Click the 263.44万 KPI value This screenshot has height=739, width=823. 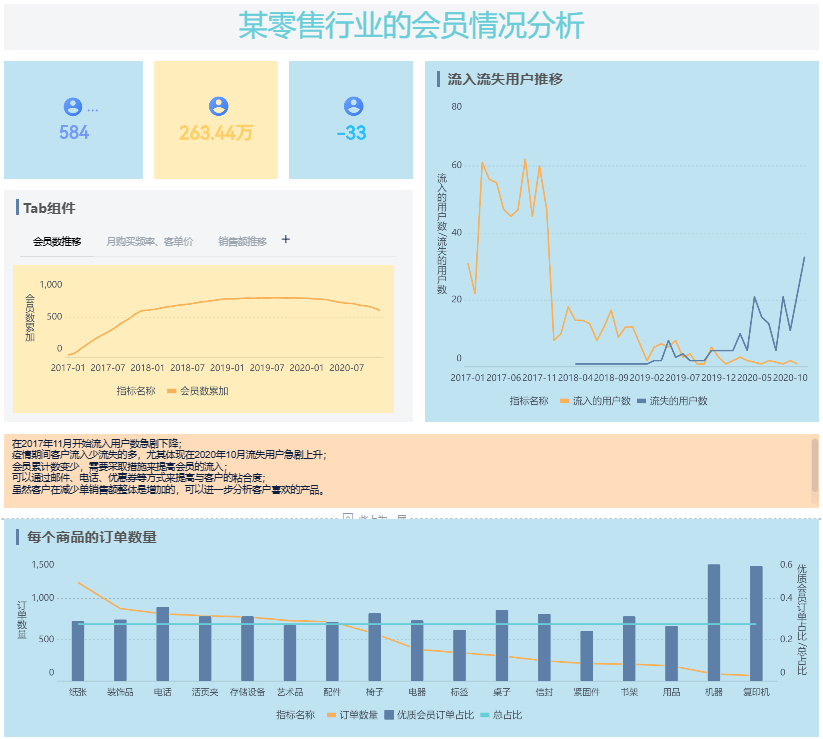(216, 133)
